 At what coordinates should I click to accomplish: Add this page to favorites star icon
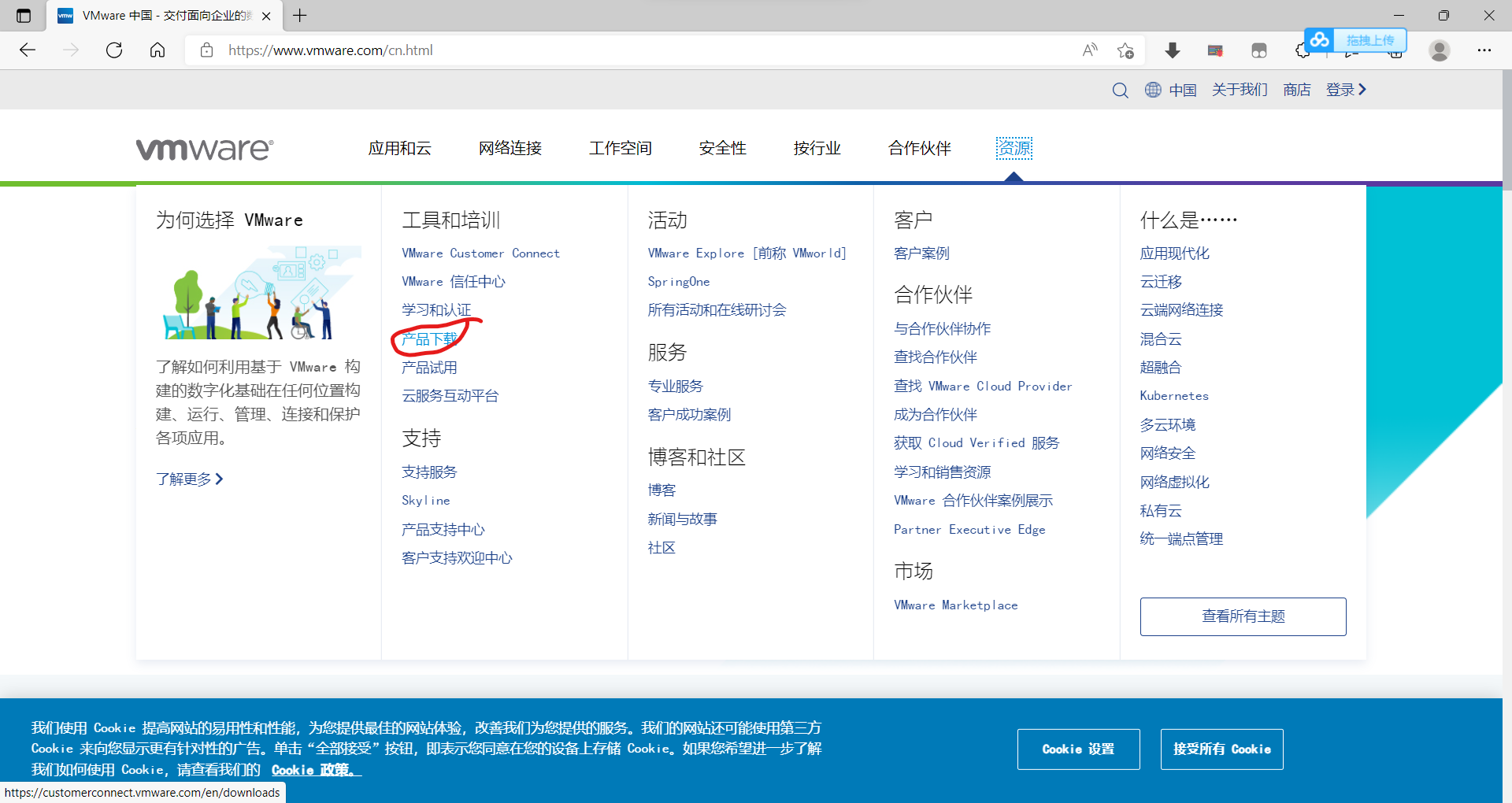click(1125, 50)
